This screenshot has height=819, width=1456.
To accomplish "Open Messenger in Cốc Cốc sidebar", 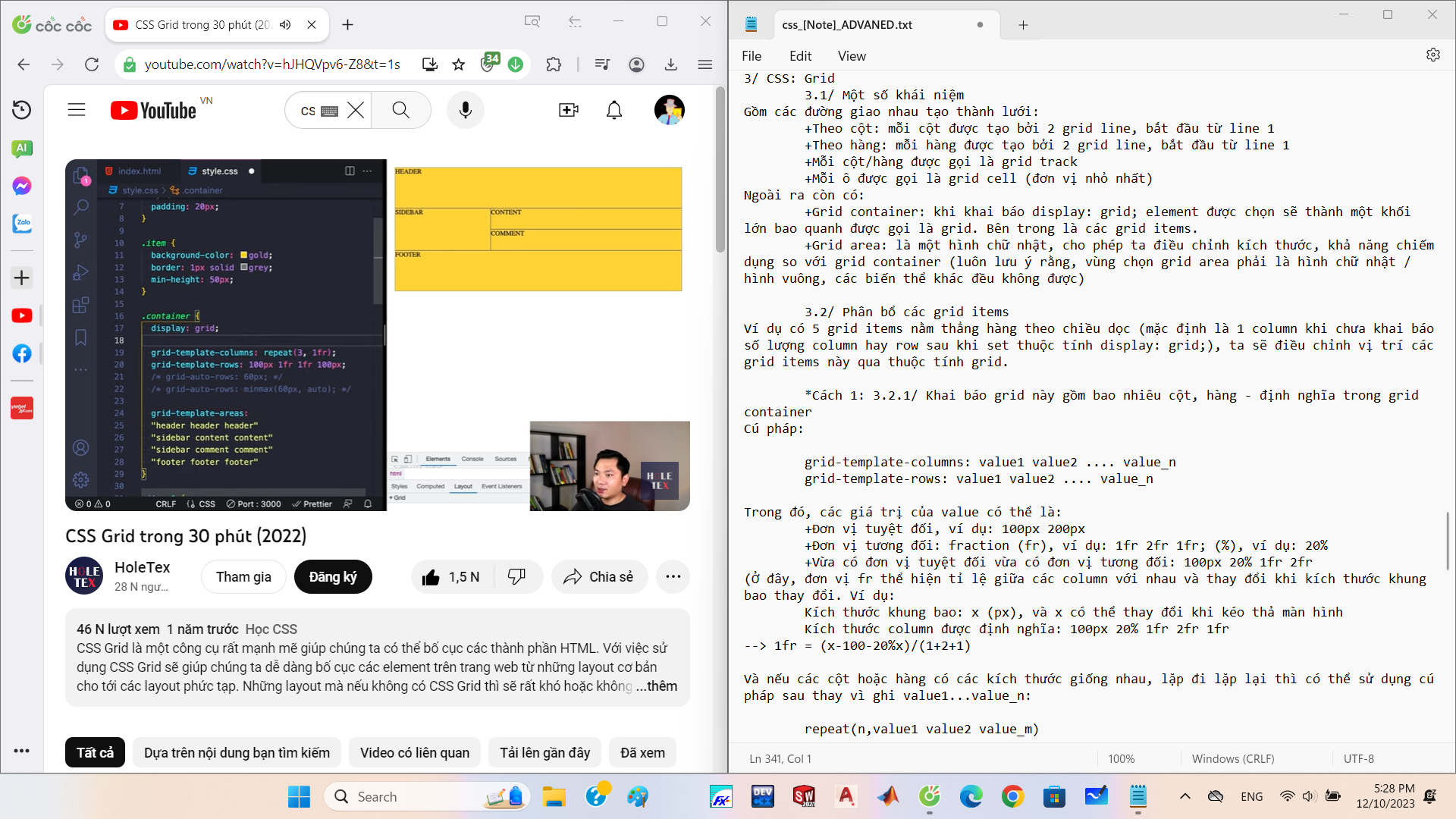I will click(22, 186).
